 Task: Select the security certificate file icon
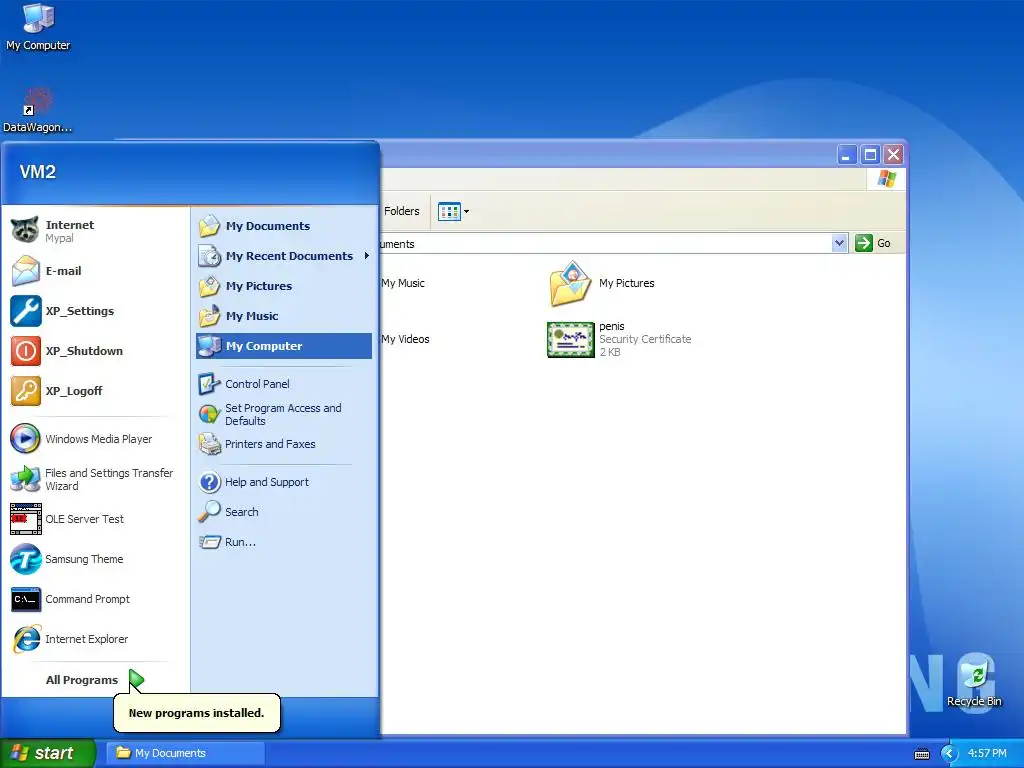pyautogui.click(x=571, y=340)
